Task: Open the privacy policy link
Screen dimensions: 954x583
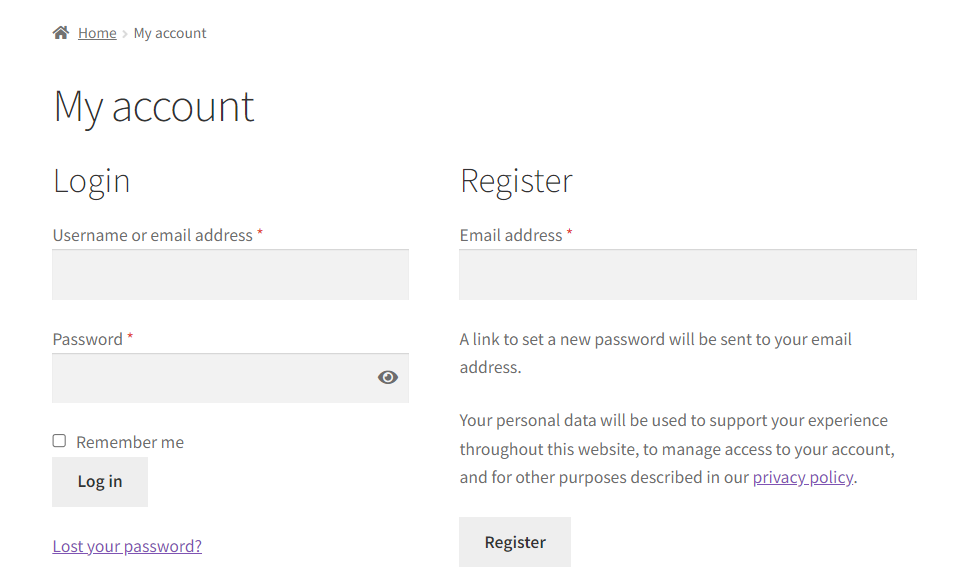Action: coord(803,477)
